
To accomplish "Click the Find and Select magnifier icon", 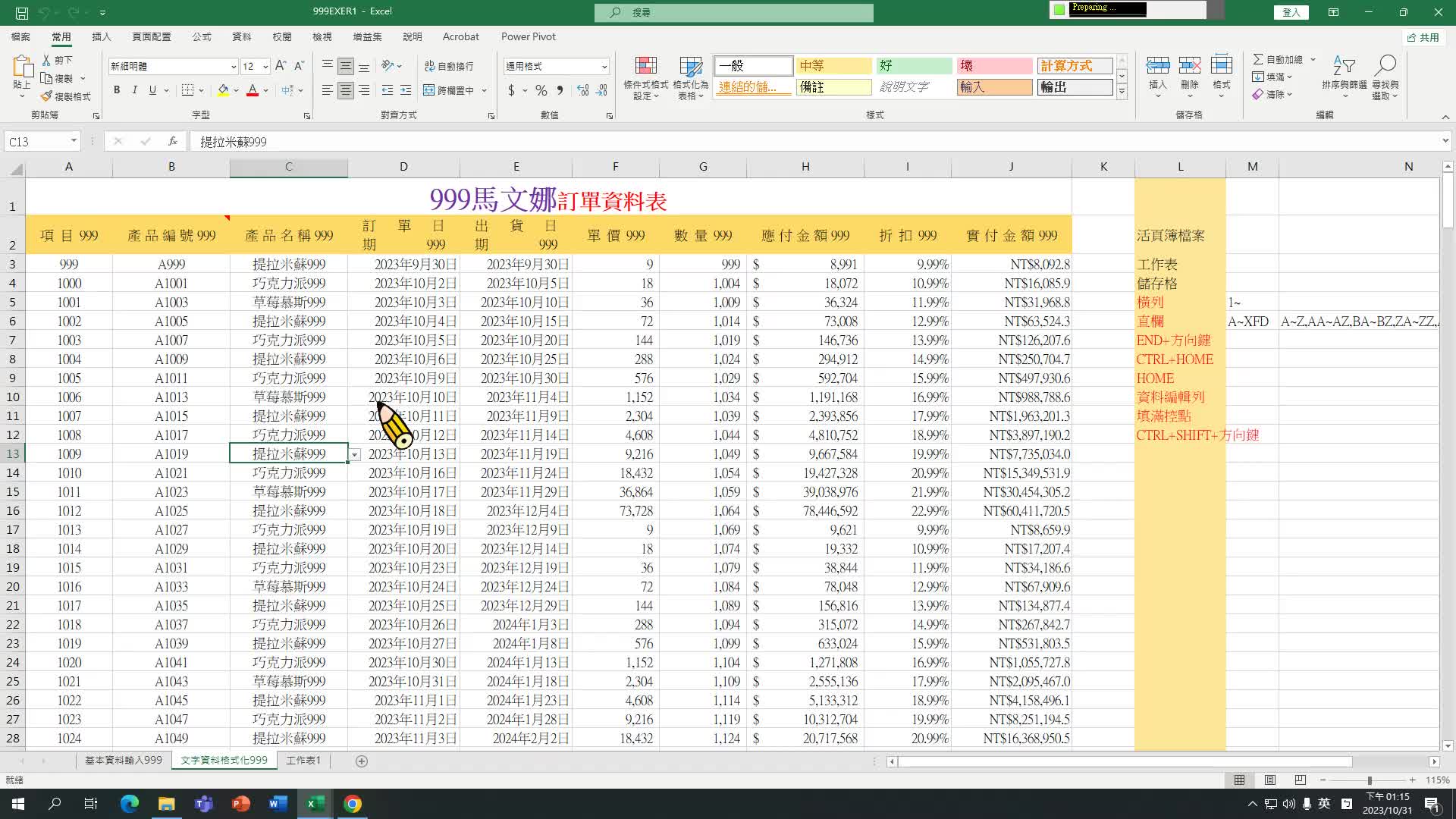I will (x=1385, y=66).
